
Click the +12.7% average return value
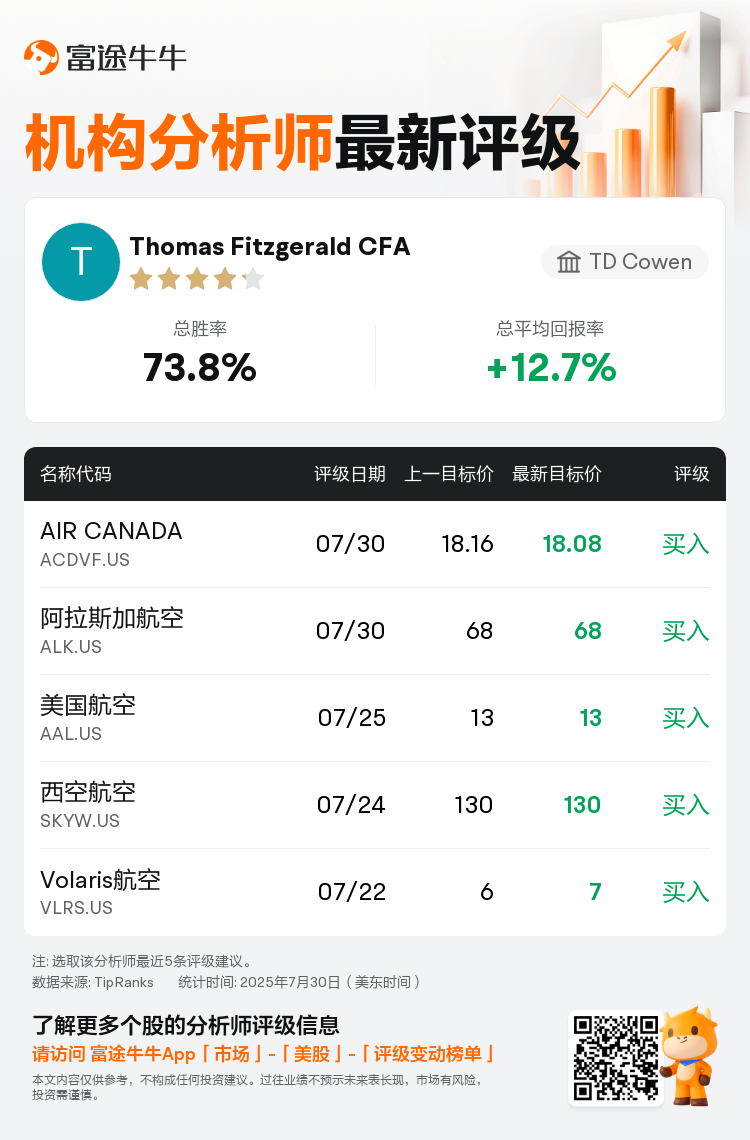pos(551,367)
